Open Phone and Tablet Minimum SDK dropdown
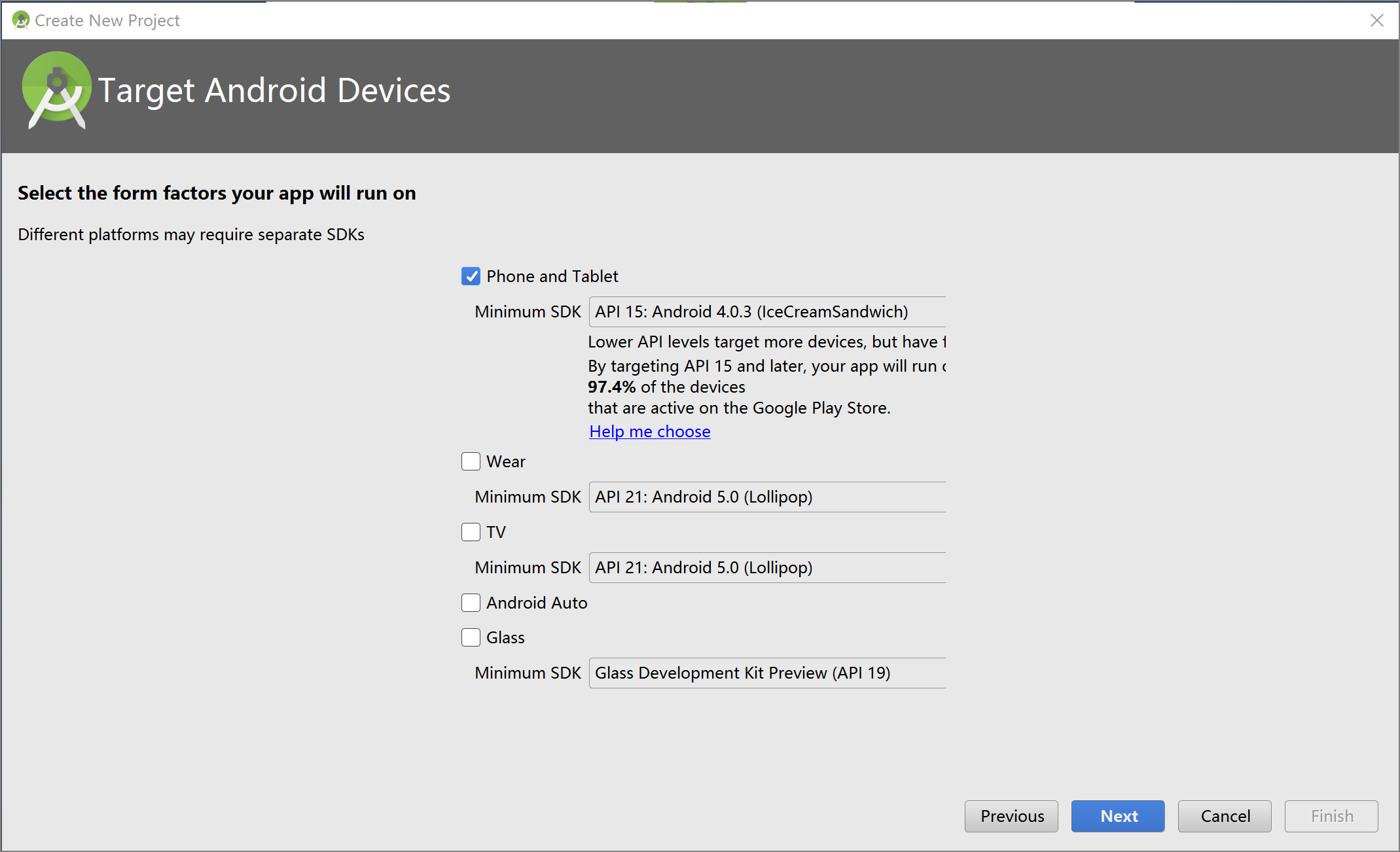Image resolution: width=1400 pixels, height=852 pixels. (767, 311)
